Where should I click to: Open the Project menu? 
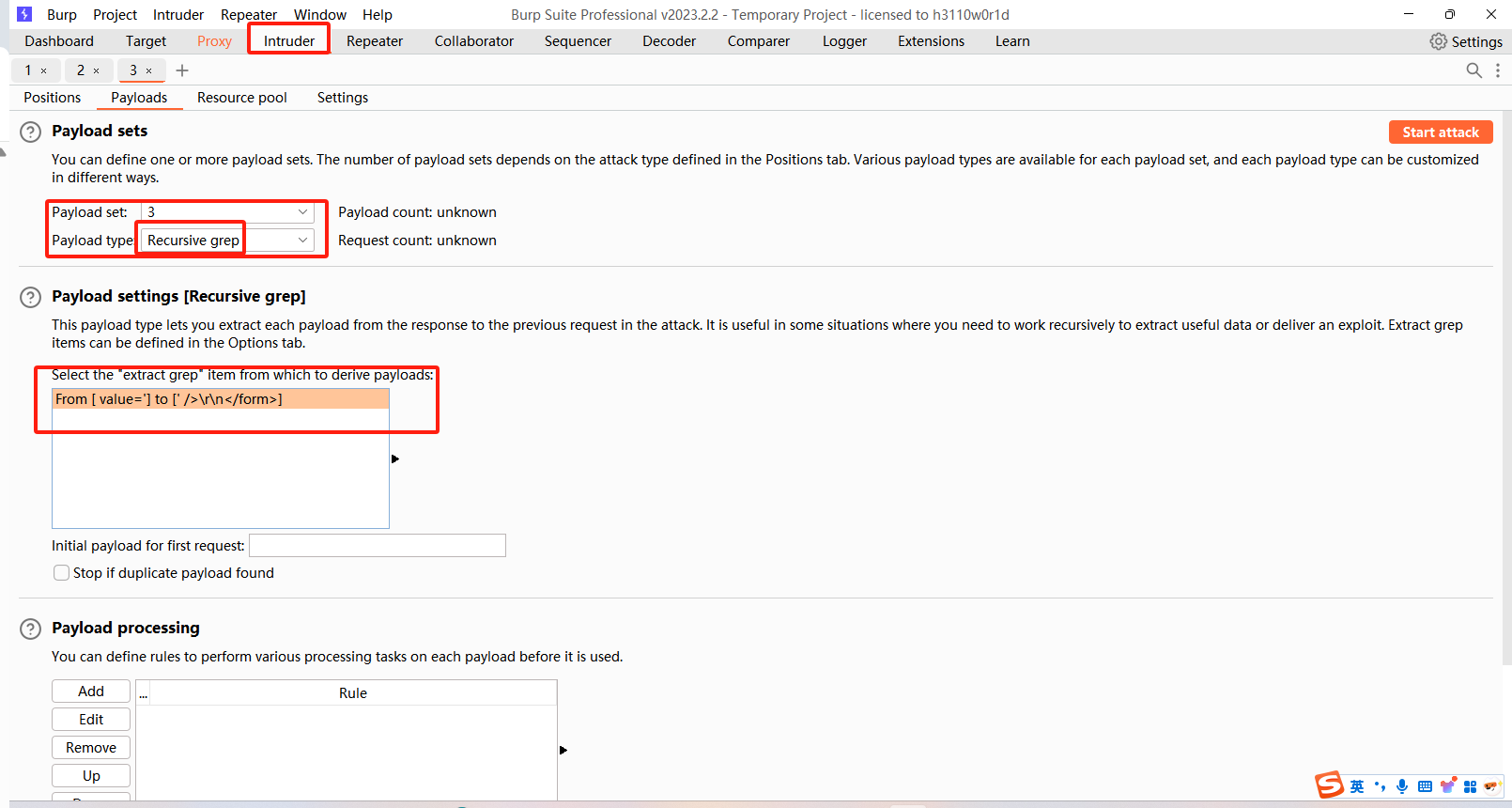click(x=115, y=15)
